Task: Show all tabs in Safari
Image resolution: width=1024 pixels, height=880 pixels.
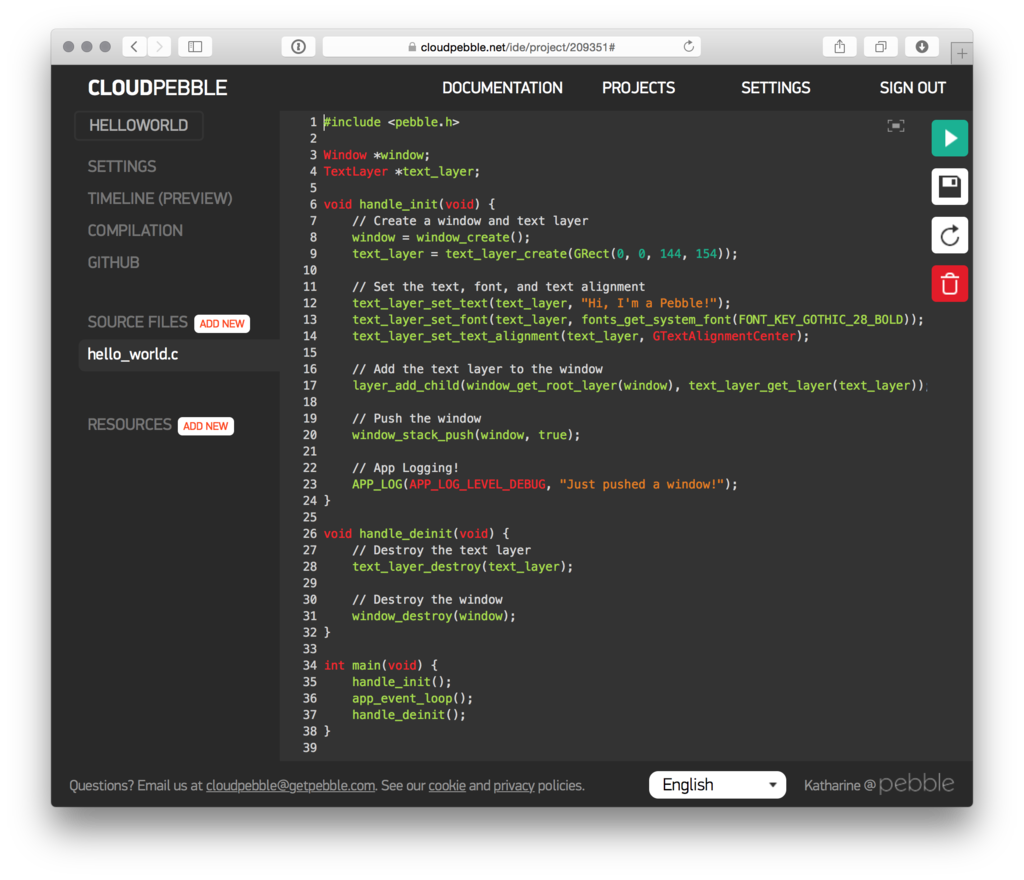Action: (880, 46)
